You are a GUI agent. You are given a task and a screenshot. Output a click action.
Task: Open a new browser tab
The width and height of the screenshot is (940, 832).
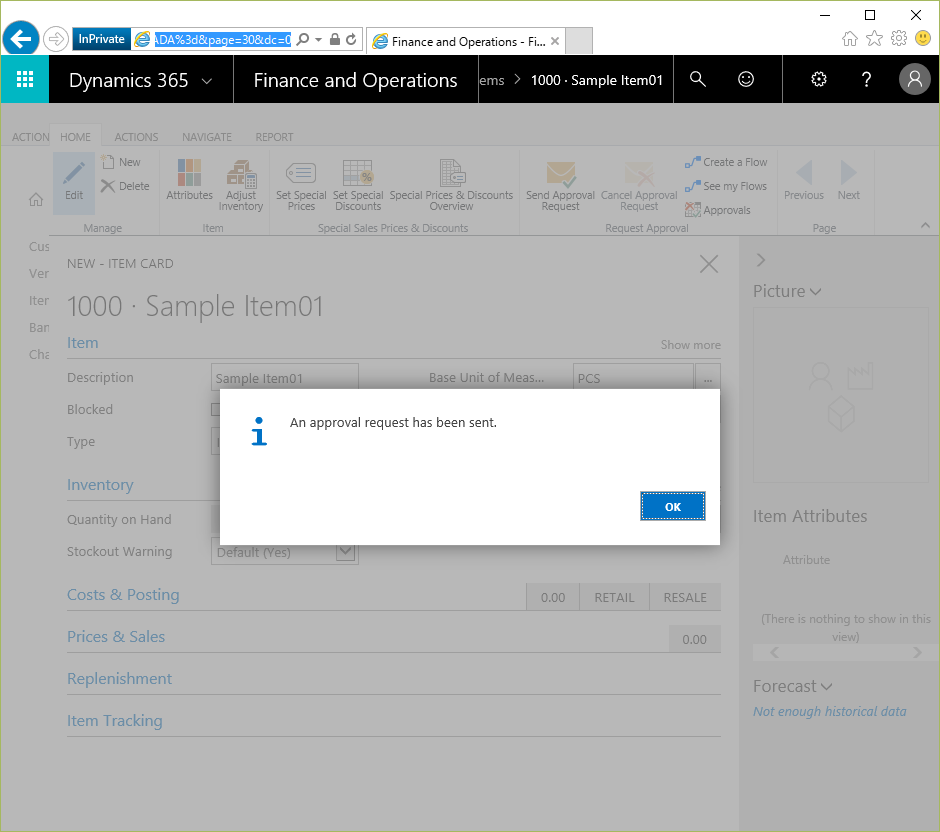coord(579,41)
